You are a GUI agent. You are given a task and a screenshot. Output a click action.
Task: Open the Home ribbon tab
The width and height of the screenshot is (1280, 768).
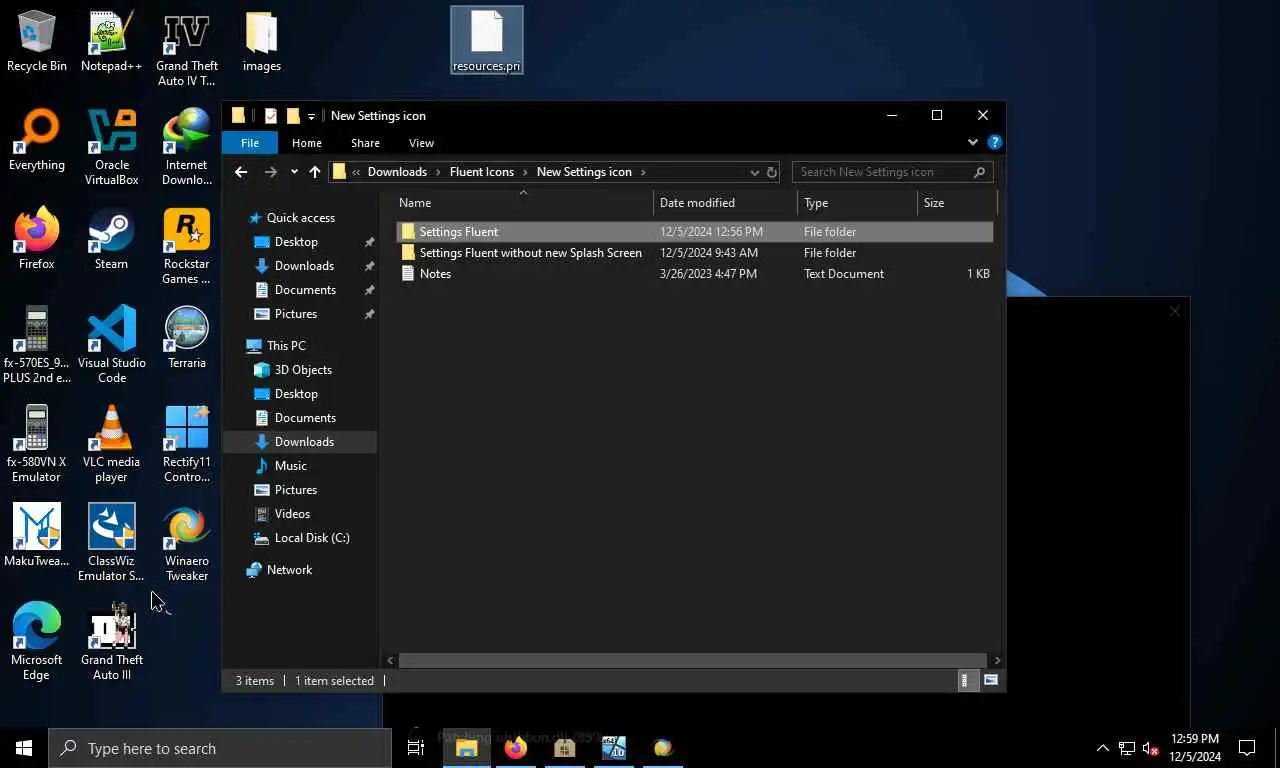point(307,143)
